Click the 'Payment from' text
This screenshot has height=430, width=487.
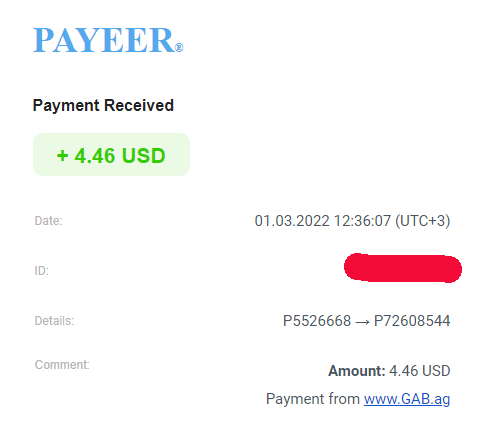coord(313,399)
